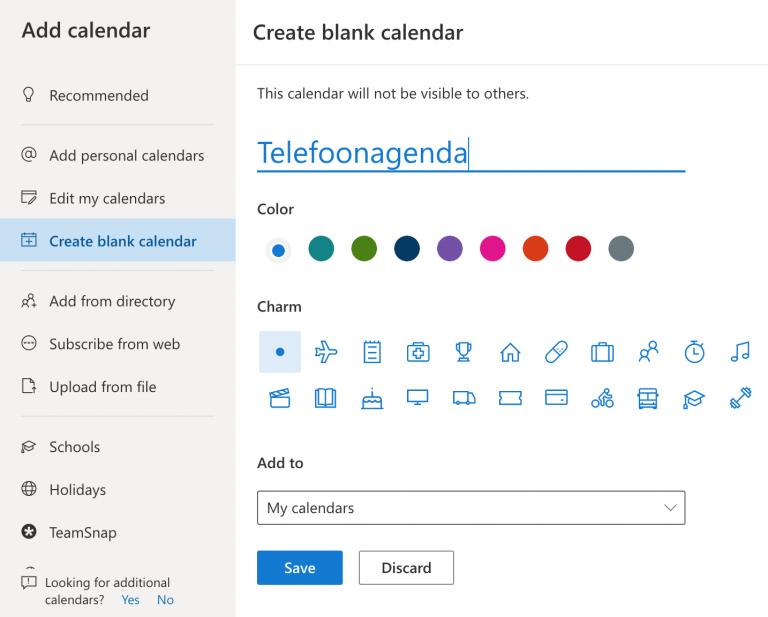The width and height of the screenshot is (768, 617).
Task: Choose the teal calendar color
Action: (321, 248)
